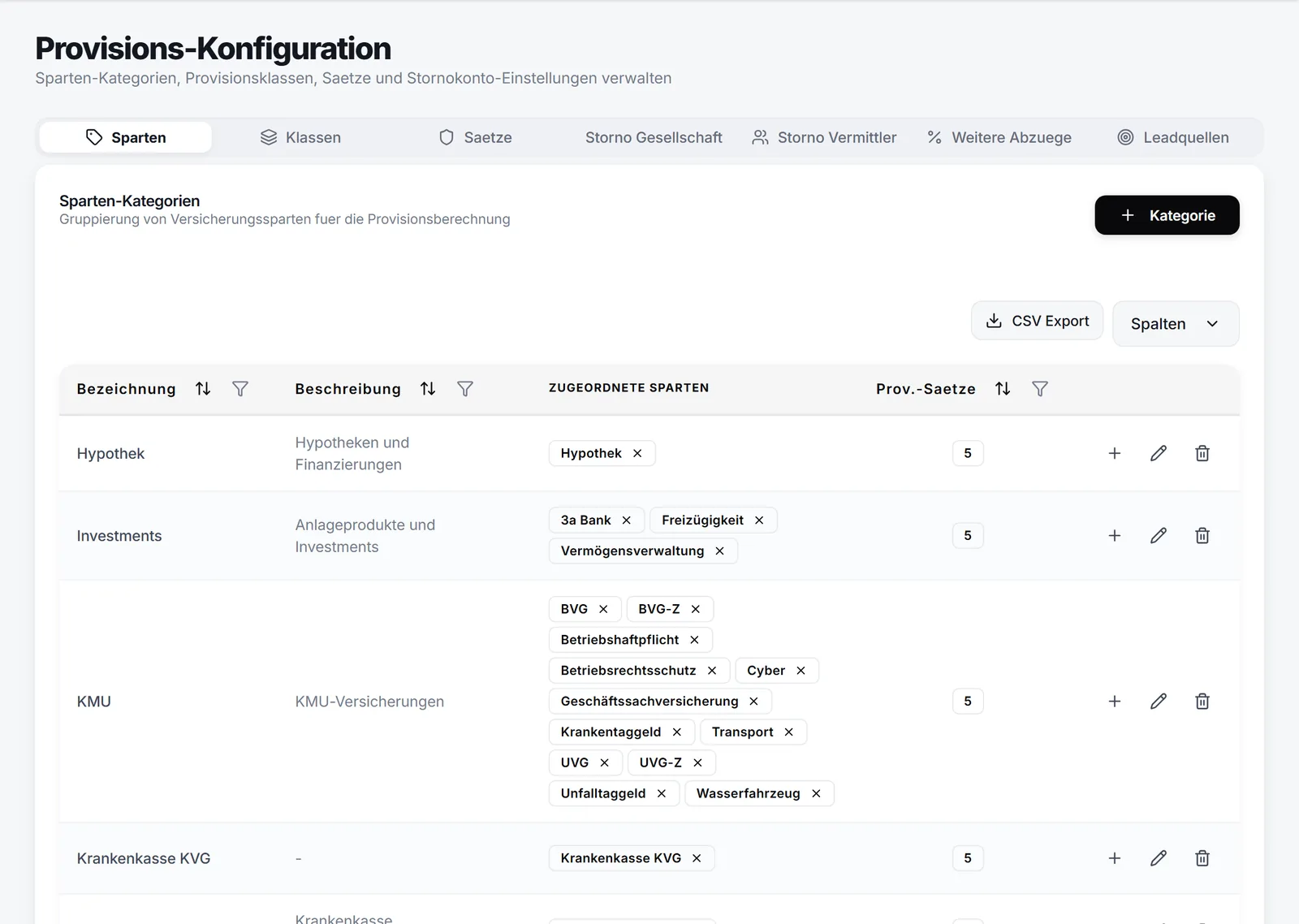Remove the BVG-Z tag
The image size is (1299, 924).
[695, 609]
